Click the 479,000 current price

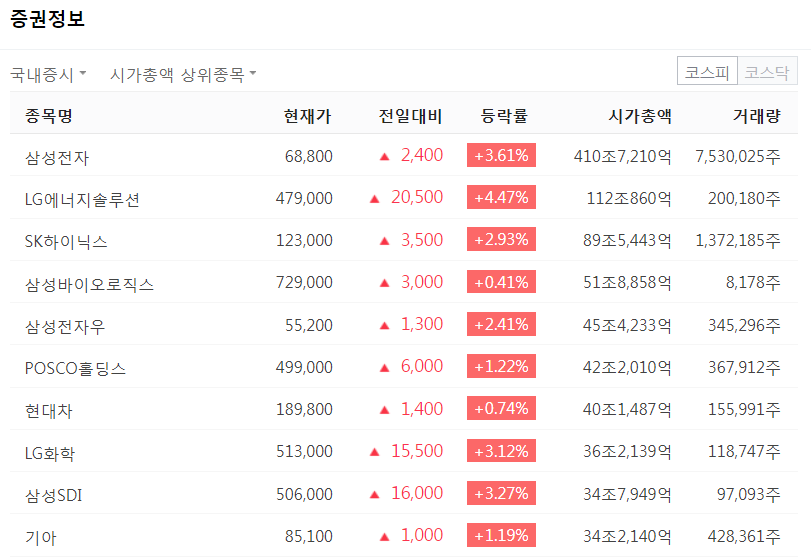pos(304,198)
